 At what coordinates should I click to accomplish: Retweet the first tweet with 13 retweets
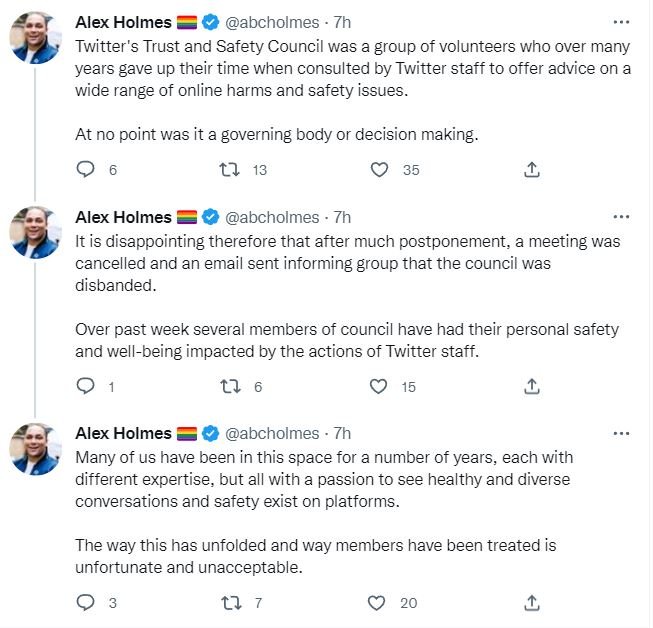click(230, 170)
